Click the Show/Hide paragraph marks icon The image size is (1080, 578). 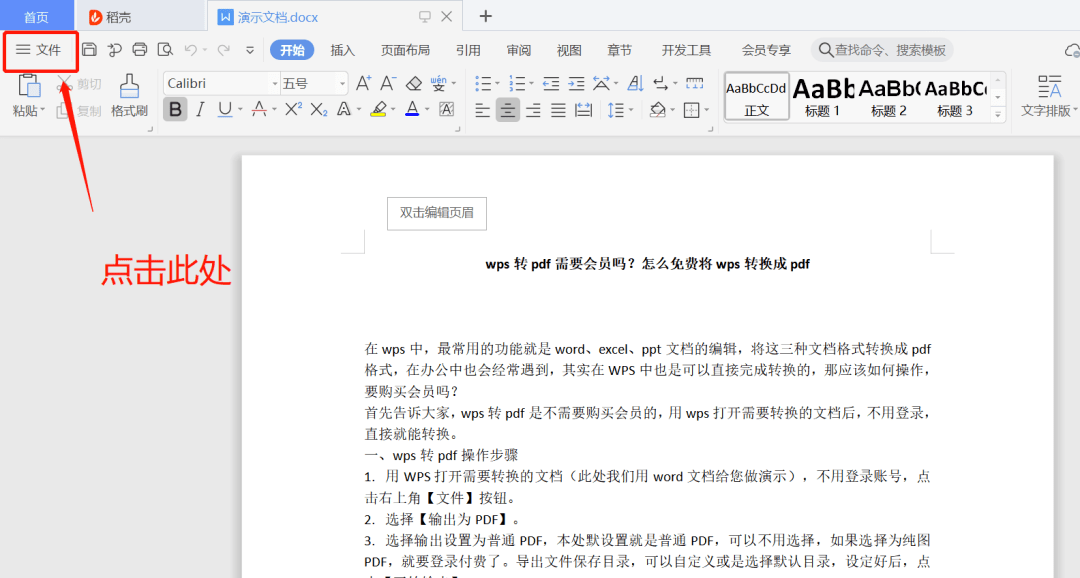click(661, 83)
